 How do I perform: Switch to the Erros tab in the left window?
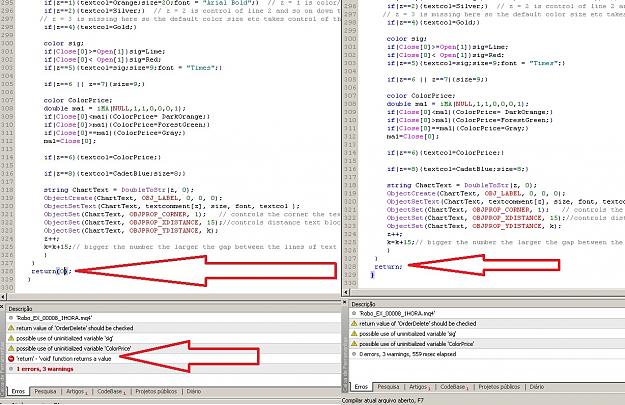18,391
